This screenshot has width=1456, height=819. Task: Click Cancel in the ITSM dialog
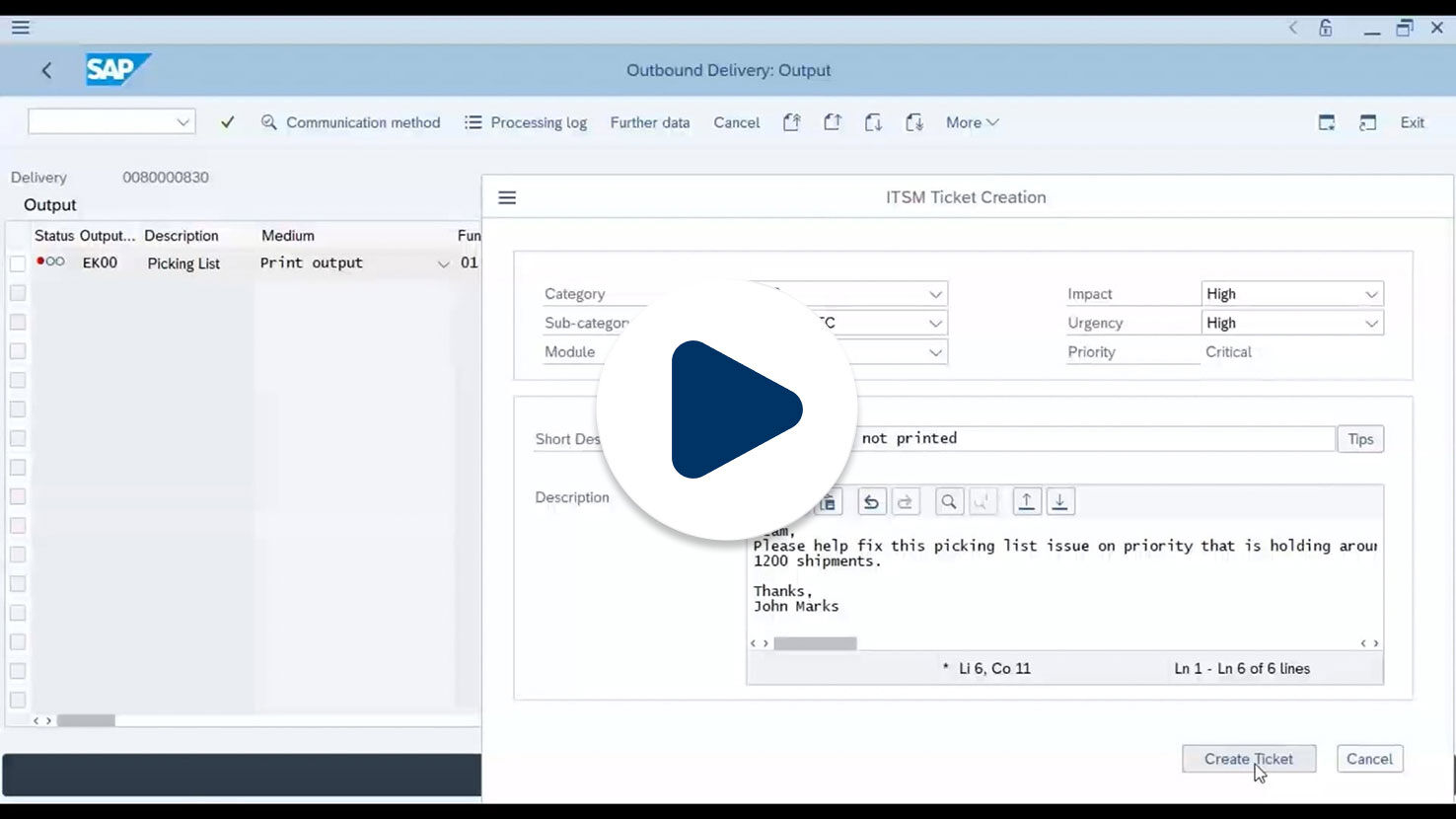click(x=1369, y=759)
